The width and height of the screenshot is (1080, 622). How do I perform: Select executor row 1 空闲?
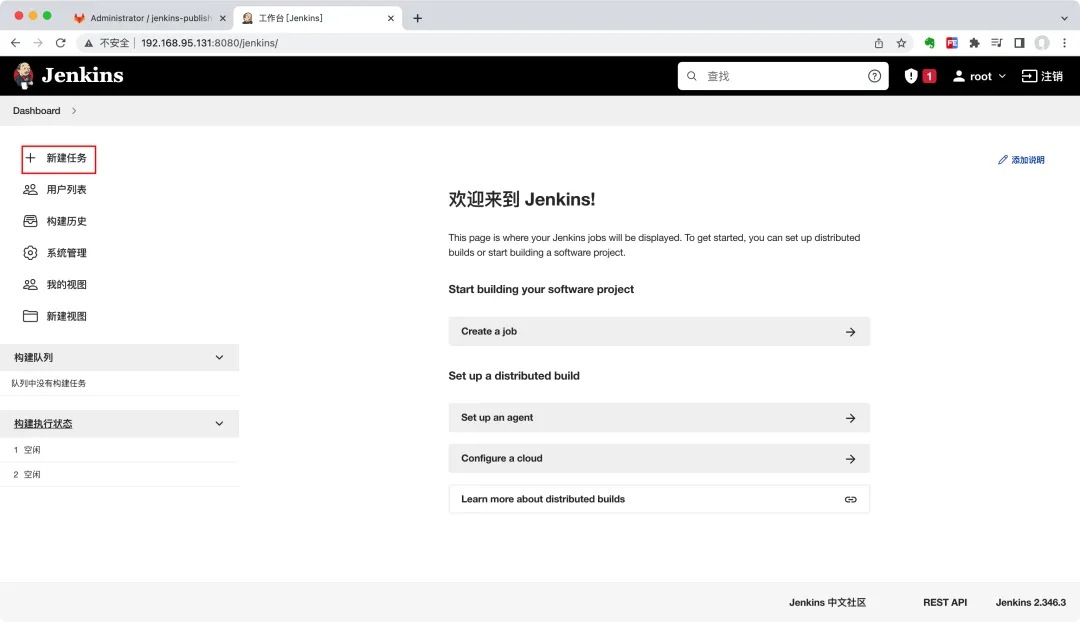point(120,450)
